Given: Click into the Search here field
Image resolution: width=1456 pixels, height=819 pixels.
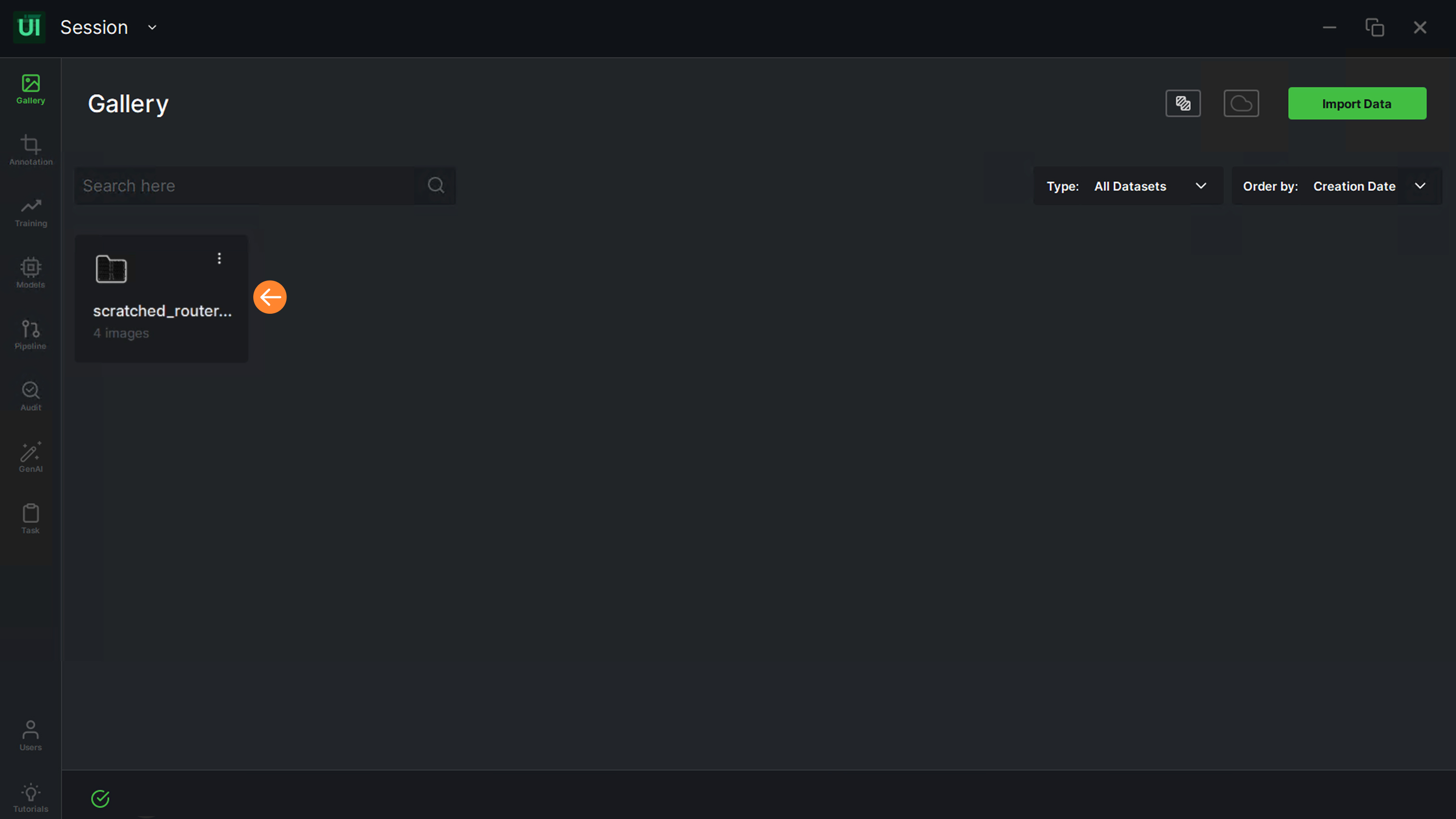Looking at the screenshot, I should click(x=246, y=186).
